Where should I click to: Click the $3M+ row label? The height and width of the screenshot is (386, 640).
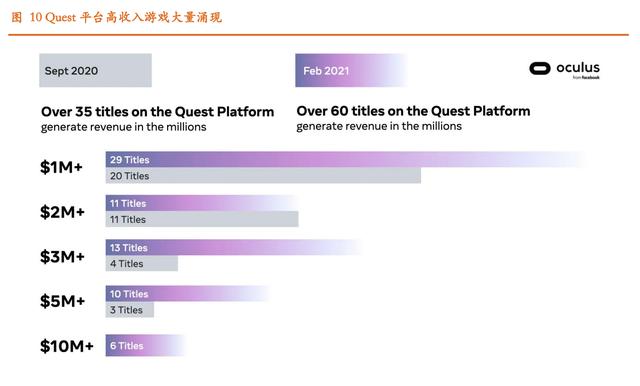tap(62, 256)
